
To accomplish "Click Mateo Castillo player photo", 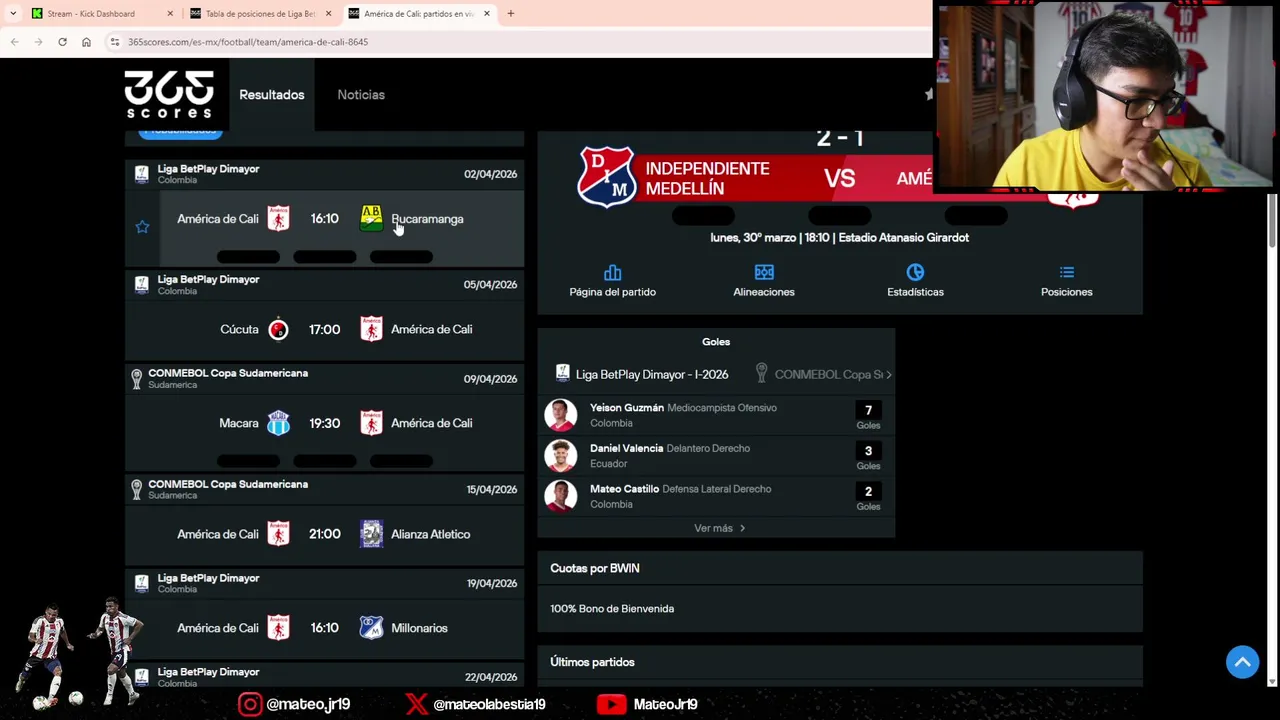I will 560,496.
